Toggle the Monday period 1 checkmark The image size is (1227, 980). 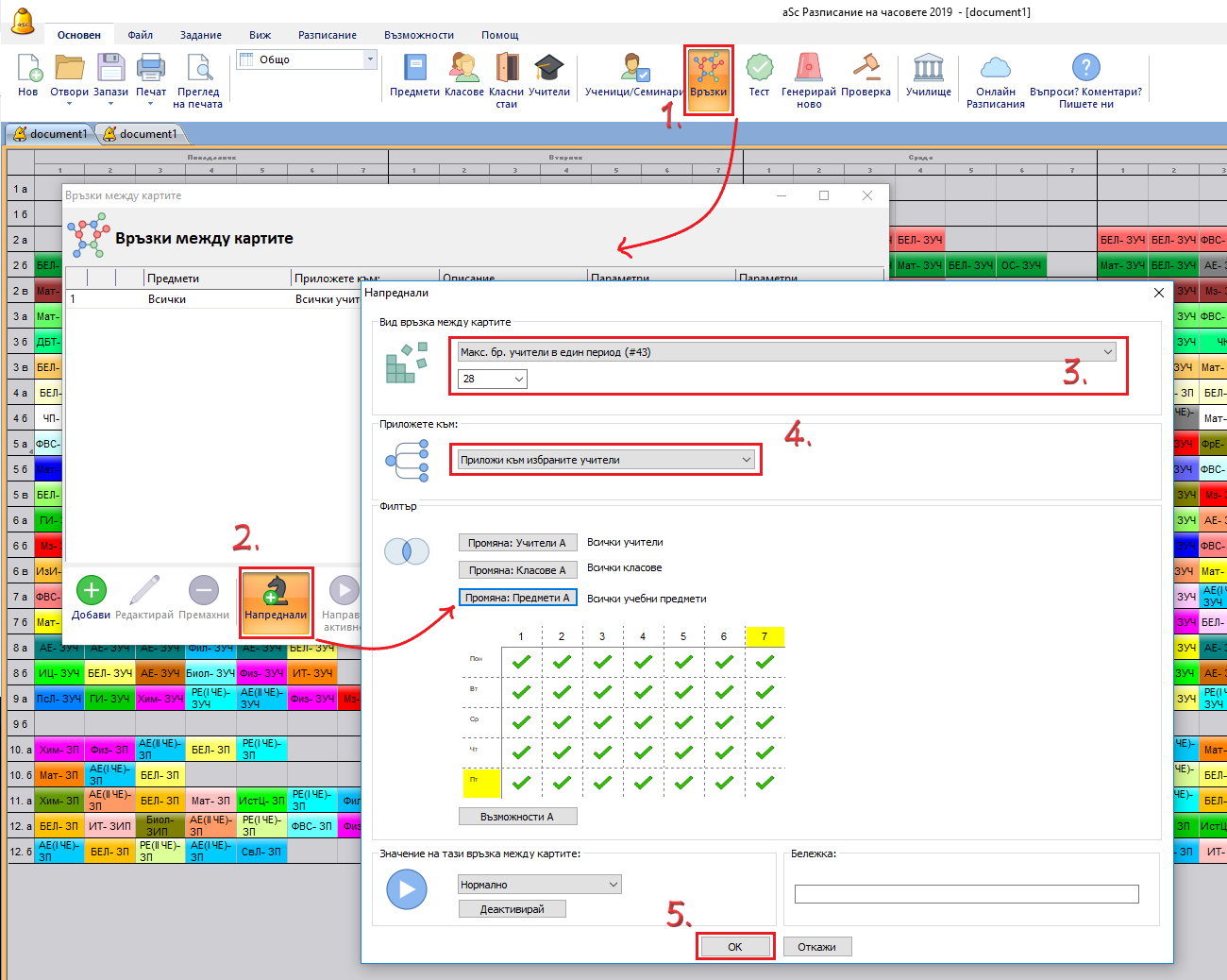coord(521,662)
